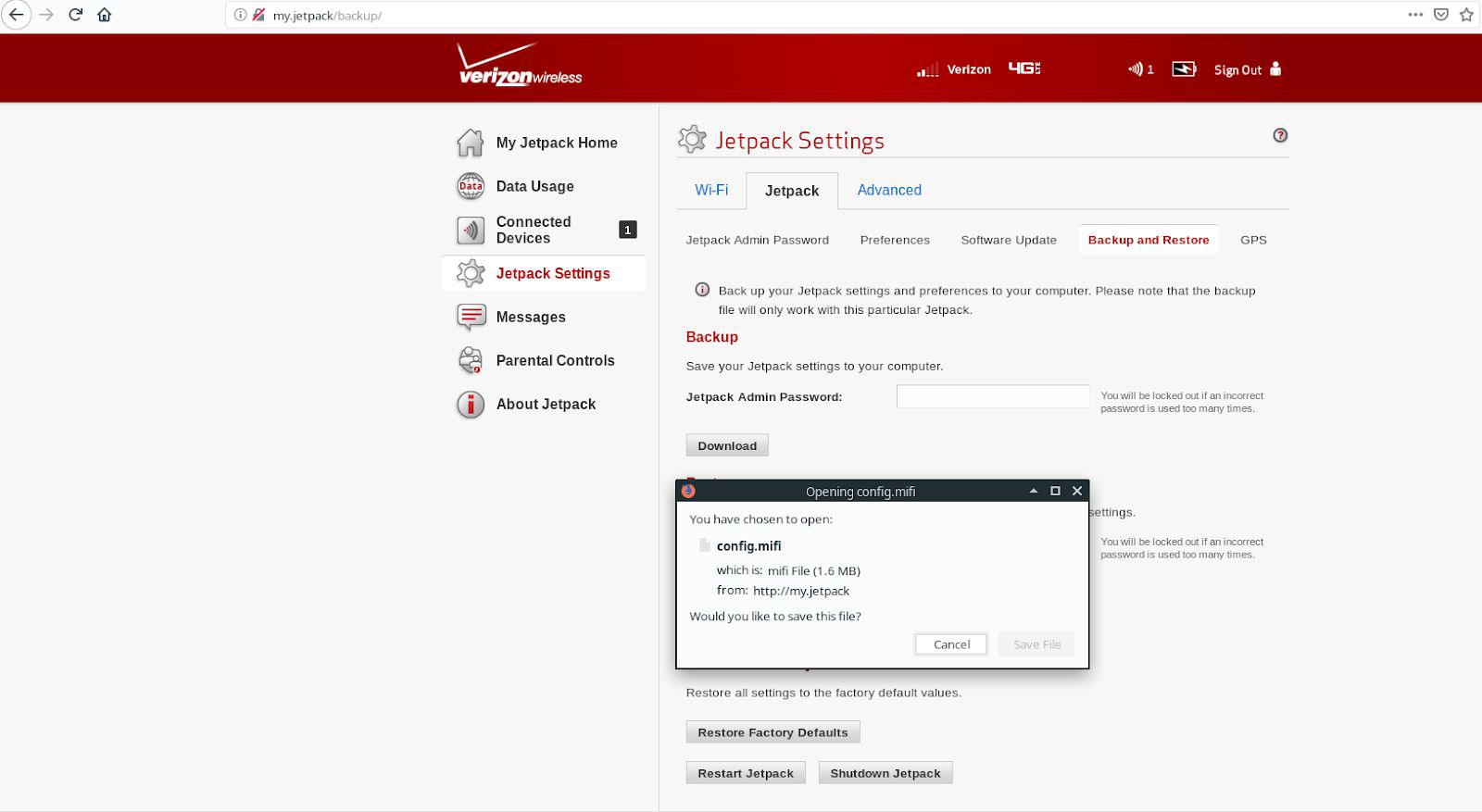This screenshot has width=1482, height=812.
Task: Cancel the config.mifi download dialog
Action: coord(951,644)
